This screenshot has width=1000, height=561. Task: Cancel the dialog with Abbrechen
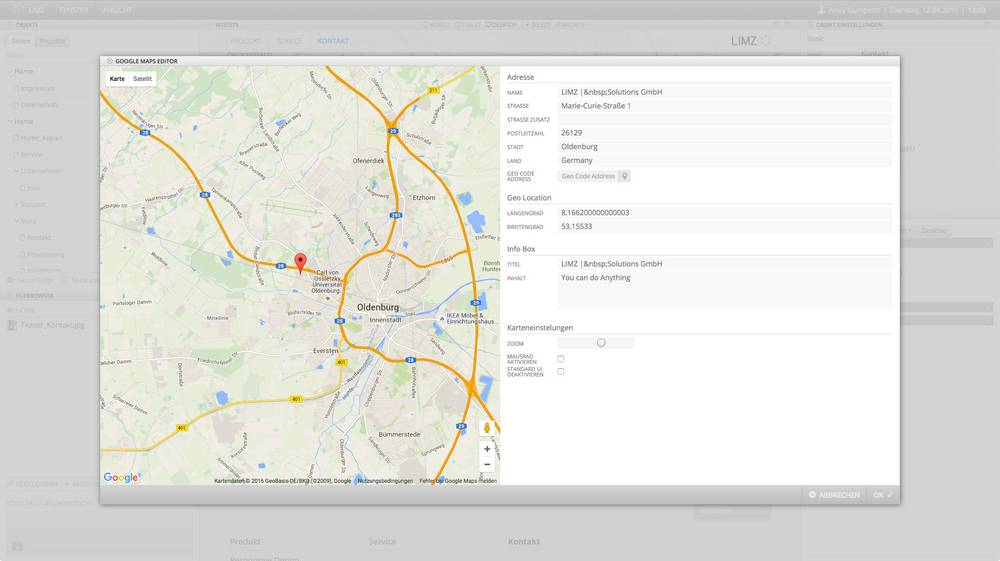[834, 495]
